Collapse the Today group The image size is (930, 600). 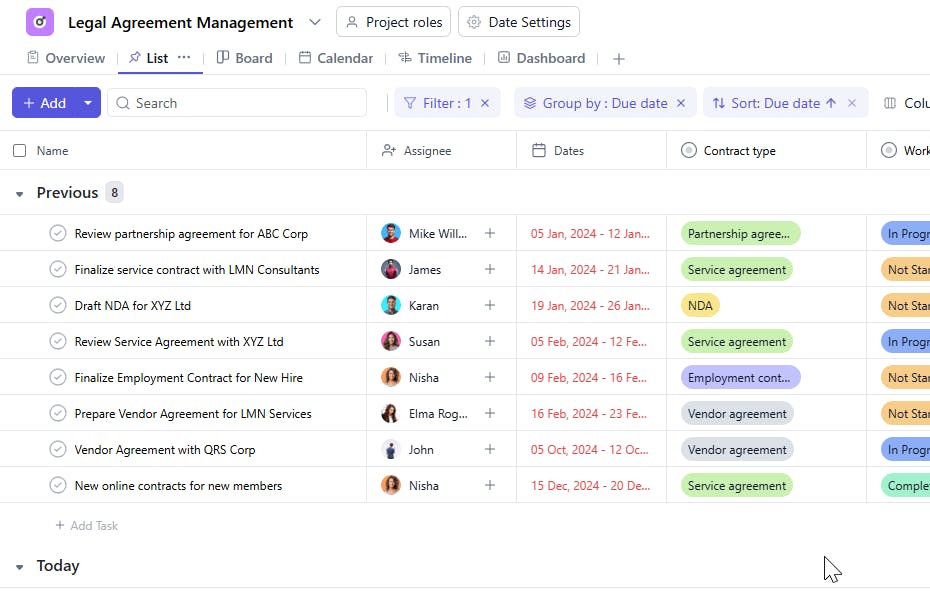pos(19,567)
